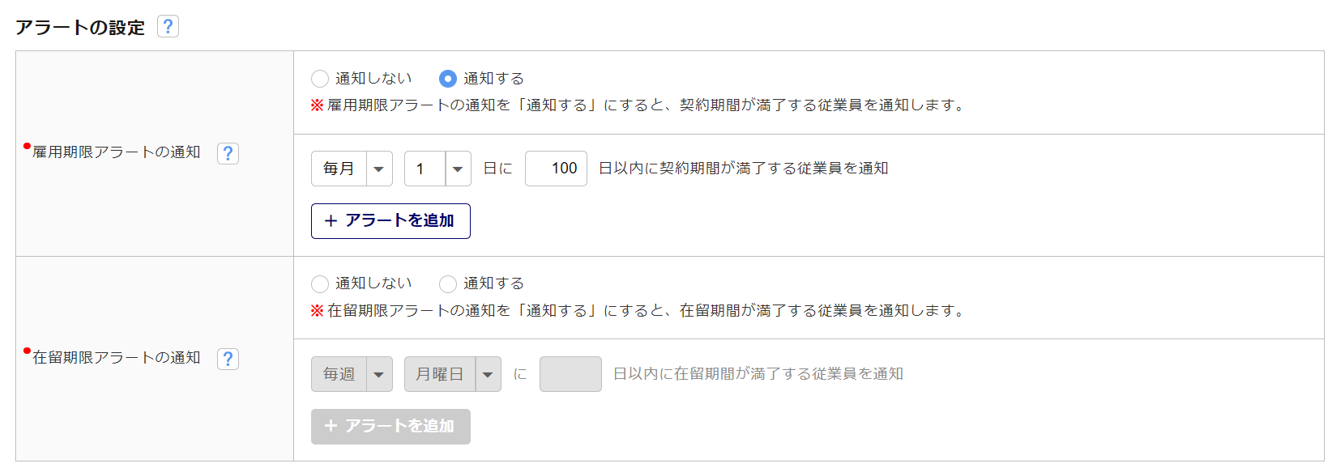Click the empty 在留期間 days field
The height and width of the screenshot is (472, 1341).
coord(570,374)
